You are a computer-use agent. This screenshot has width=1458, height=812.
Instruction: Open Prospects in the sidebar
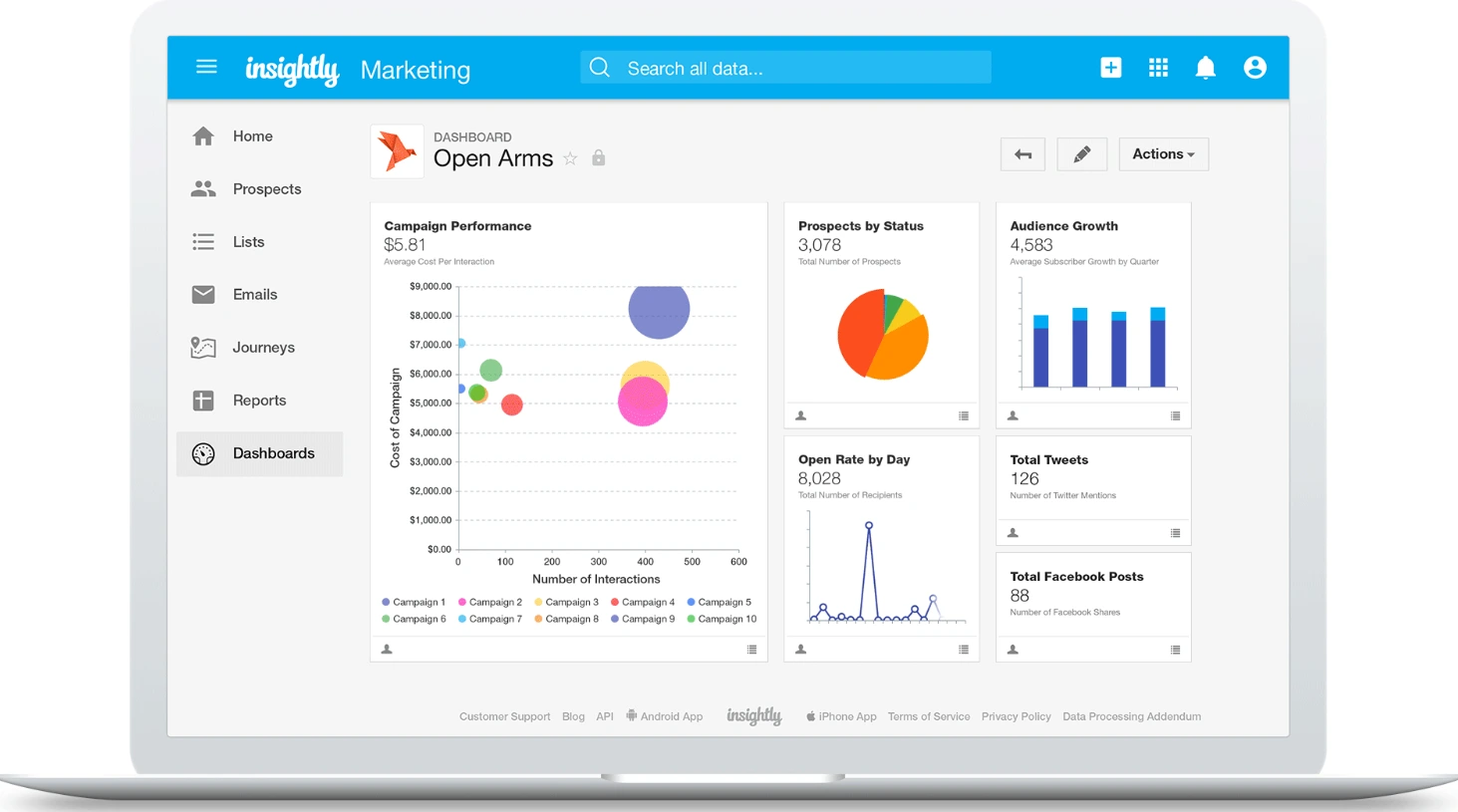click(x=259, y=189)
